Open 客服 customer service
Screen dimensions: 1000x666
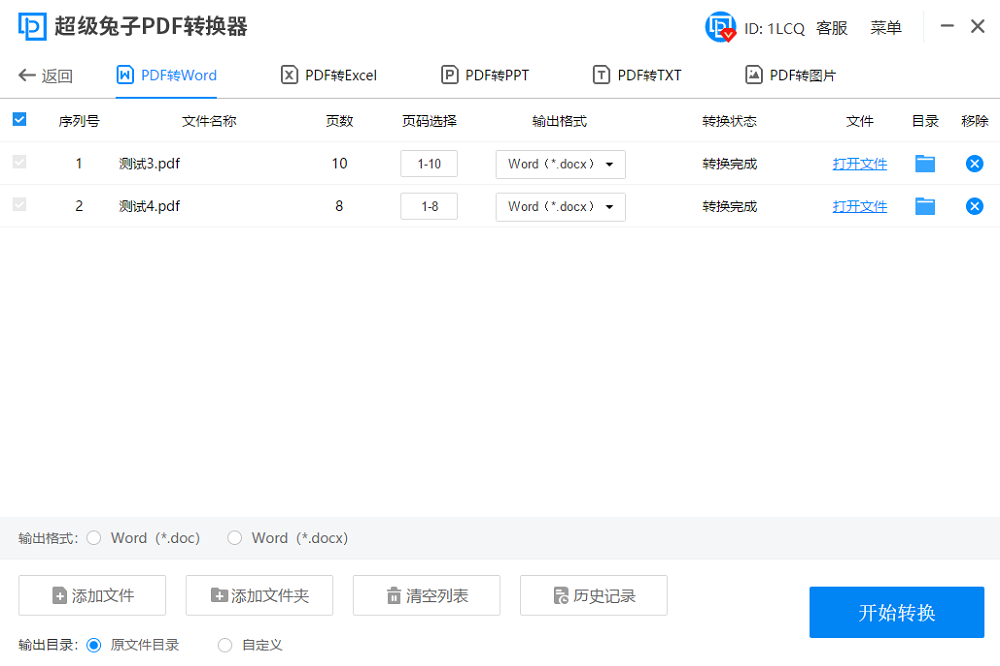pos(831,27)
